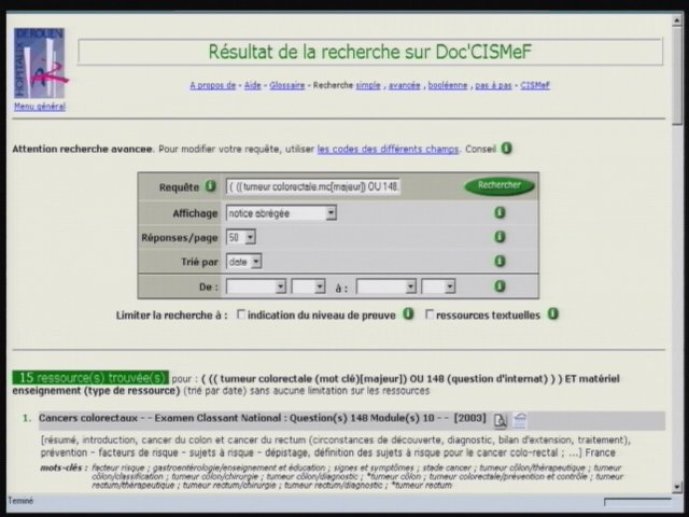Click info icon after niveau de preuve
The height and width of the screenshot is (517, 689).
click(408, 314)
